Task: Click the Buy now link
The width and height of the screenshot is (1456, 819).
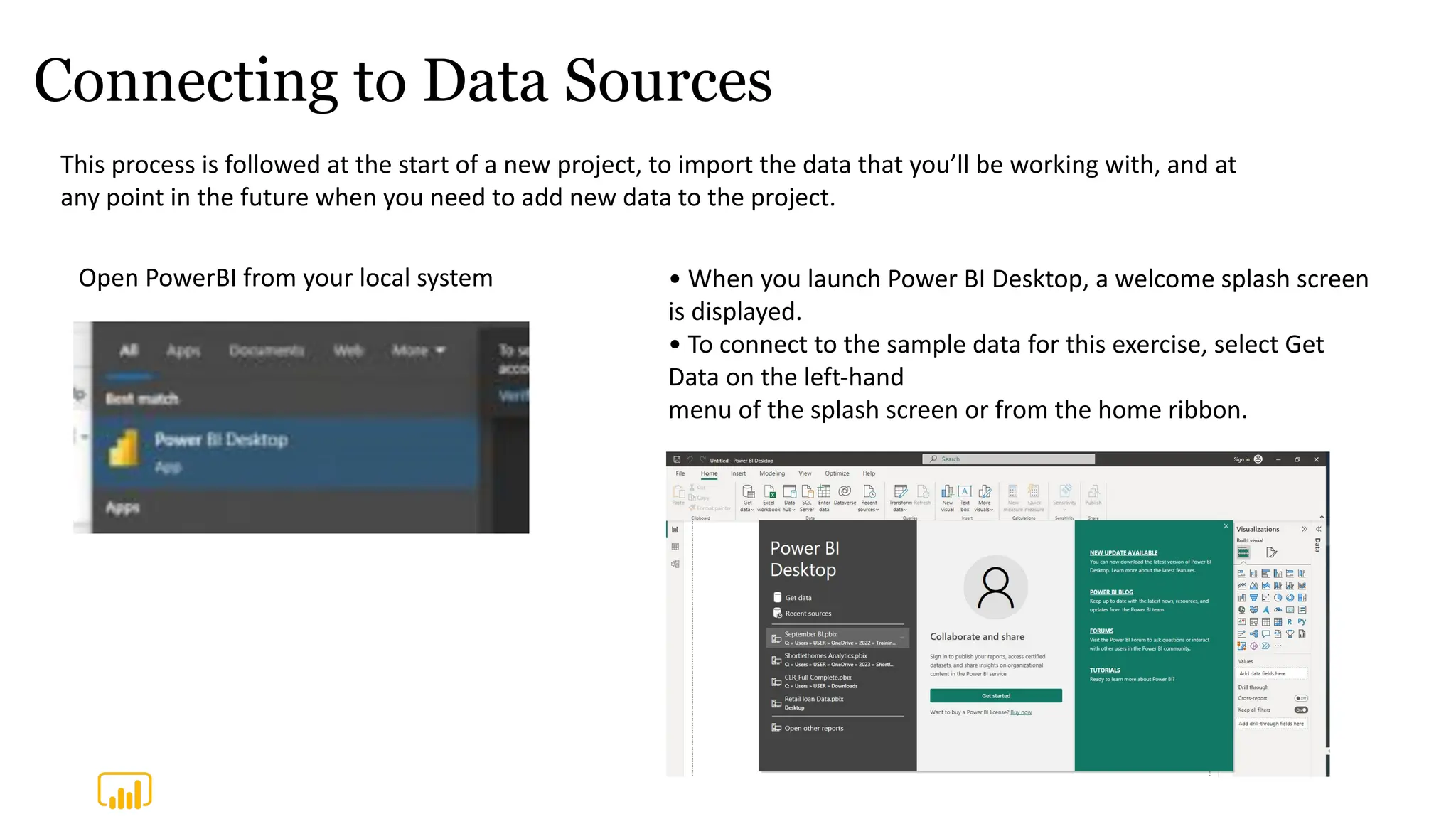Action: click(x=1021, y=712)
